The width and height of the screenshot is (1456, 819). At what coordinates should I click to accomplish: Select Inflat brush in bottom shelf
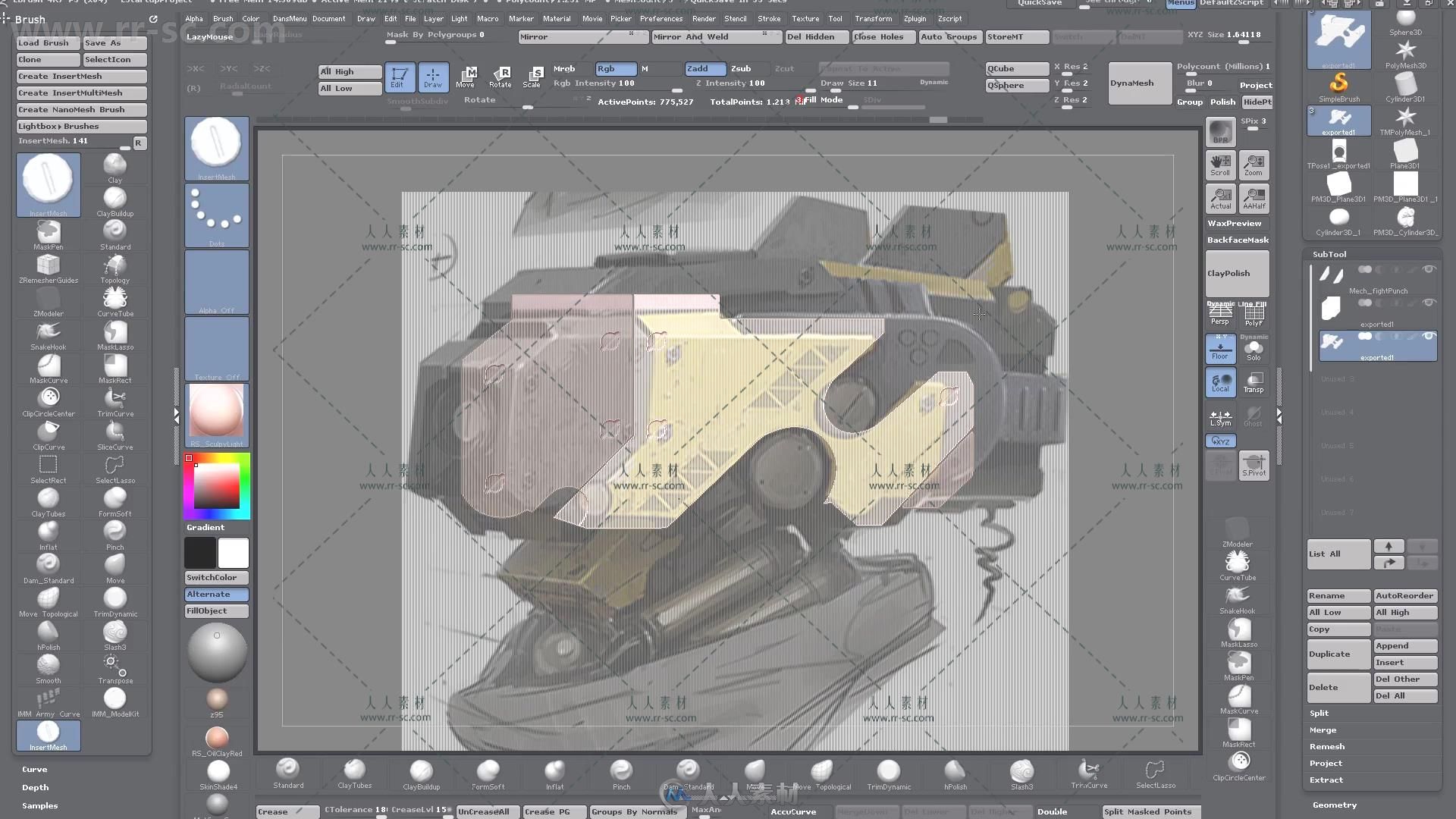point(554,774)
